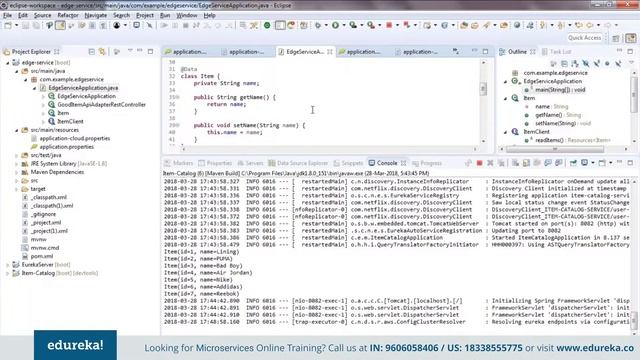The width and height of the screenshot is (640, 360).
Task: Collapse src/main/java folder
Action: (17, 71)
